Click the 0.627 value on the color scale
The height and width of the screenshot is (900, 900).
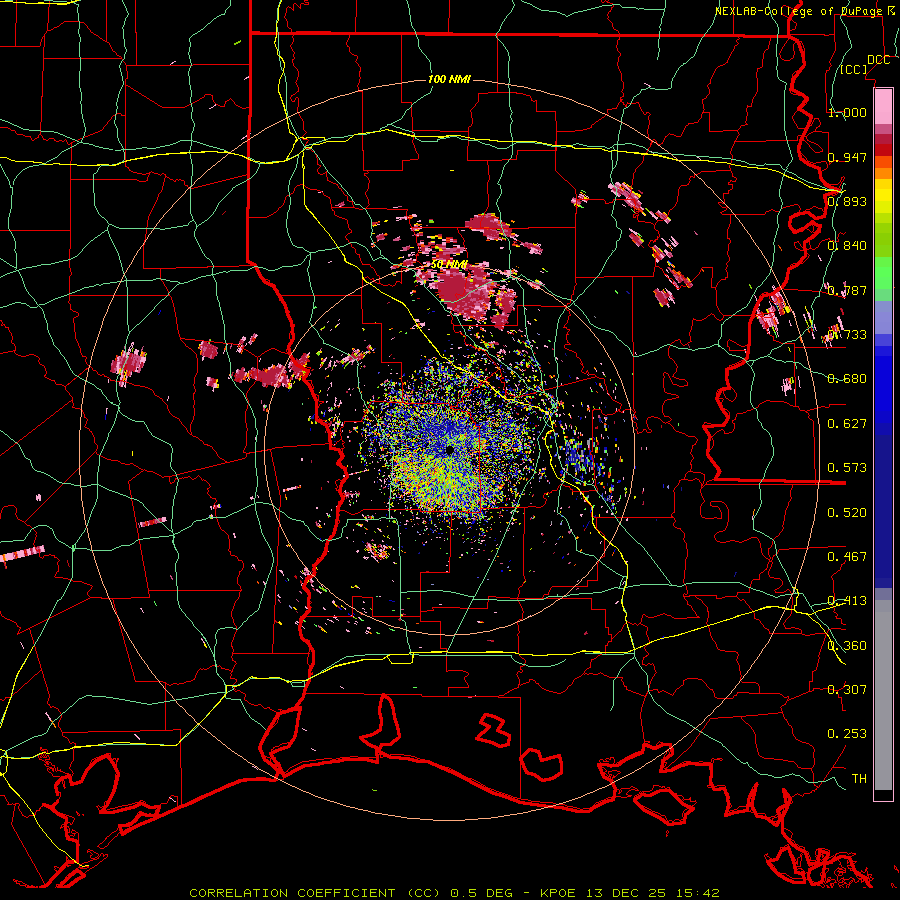click(x=847, y=424)
